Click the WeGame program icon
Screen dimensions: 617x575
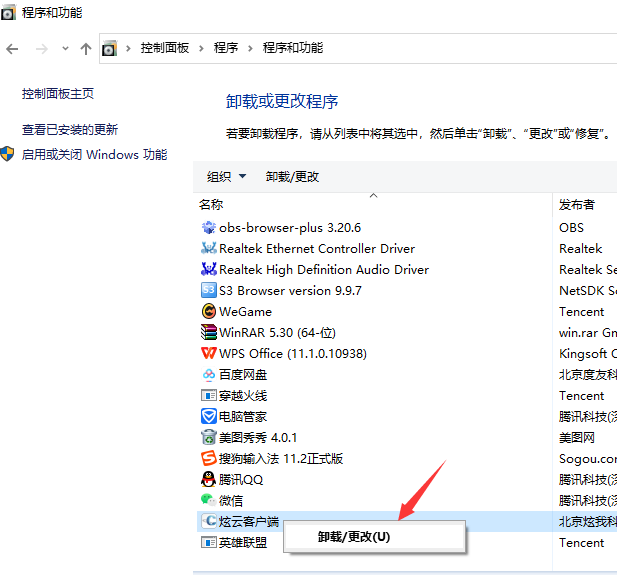click(209, 311)
